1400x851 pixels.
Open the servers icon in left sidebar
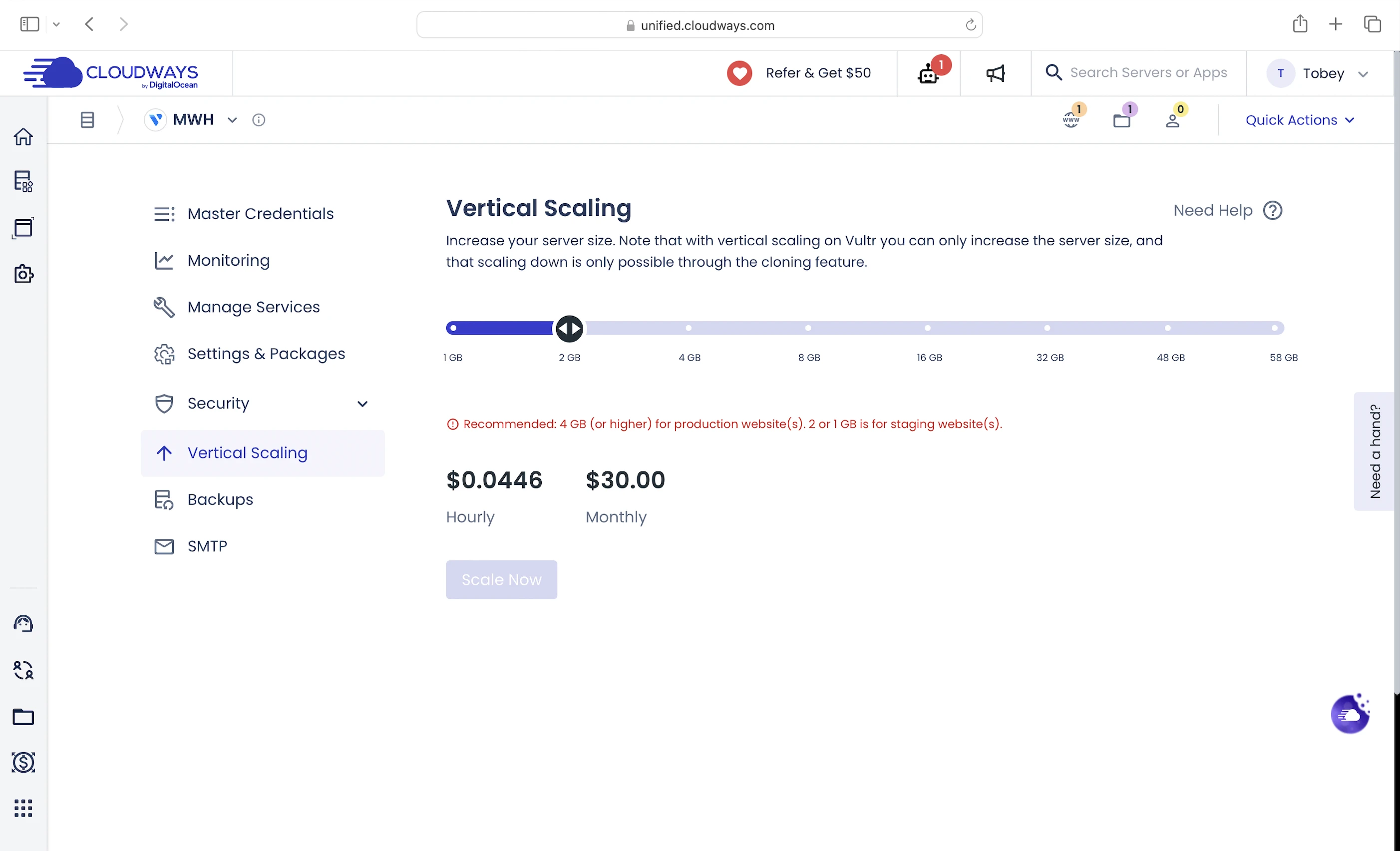tap(23, 181)
